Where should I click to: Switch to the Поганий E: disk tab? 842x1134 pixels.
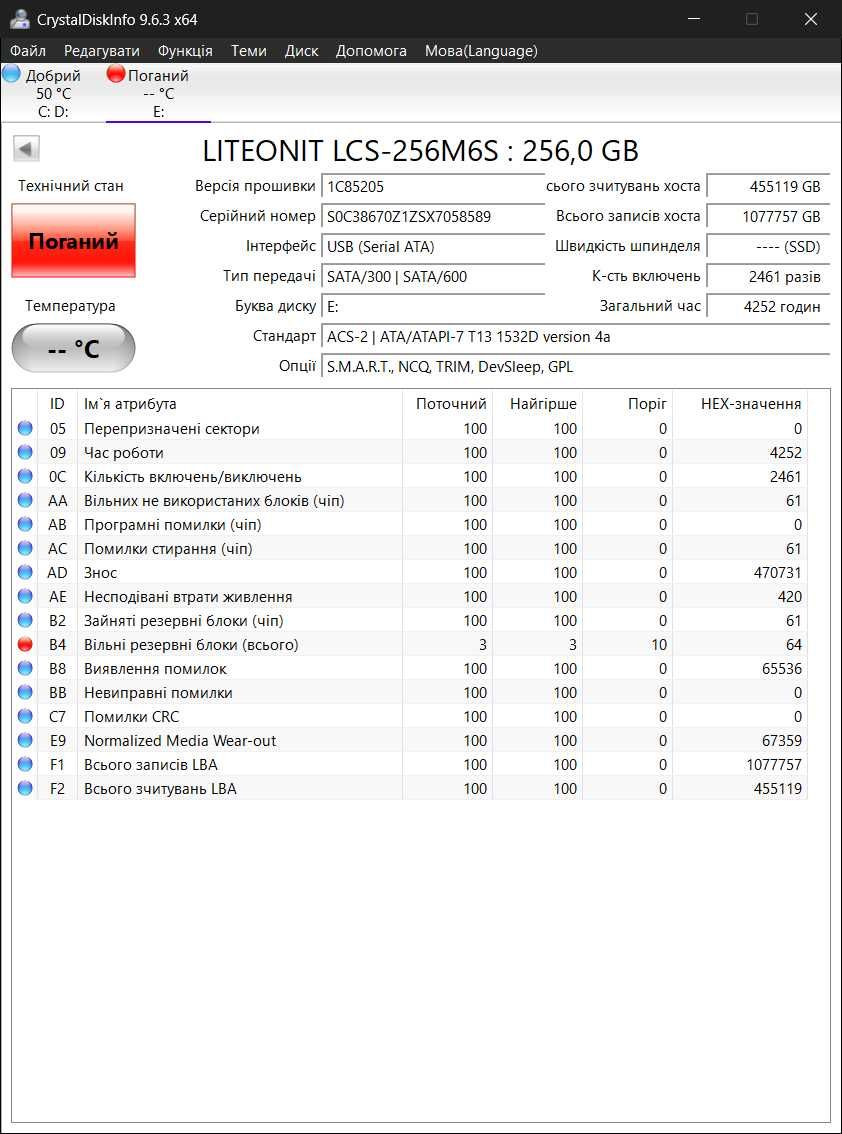click(x=158, y=93)
